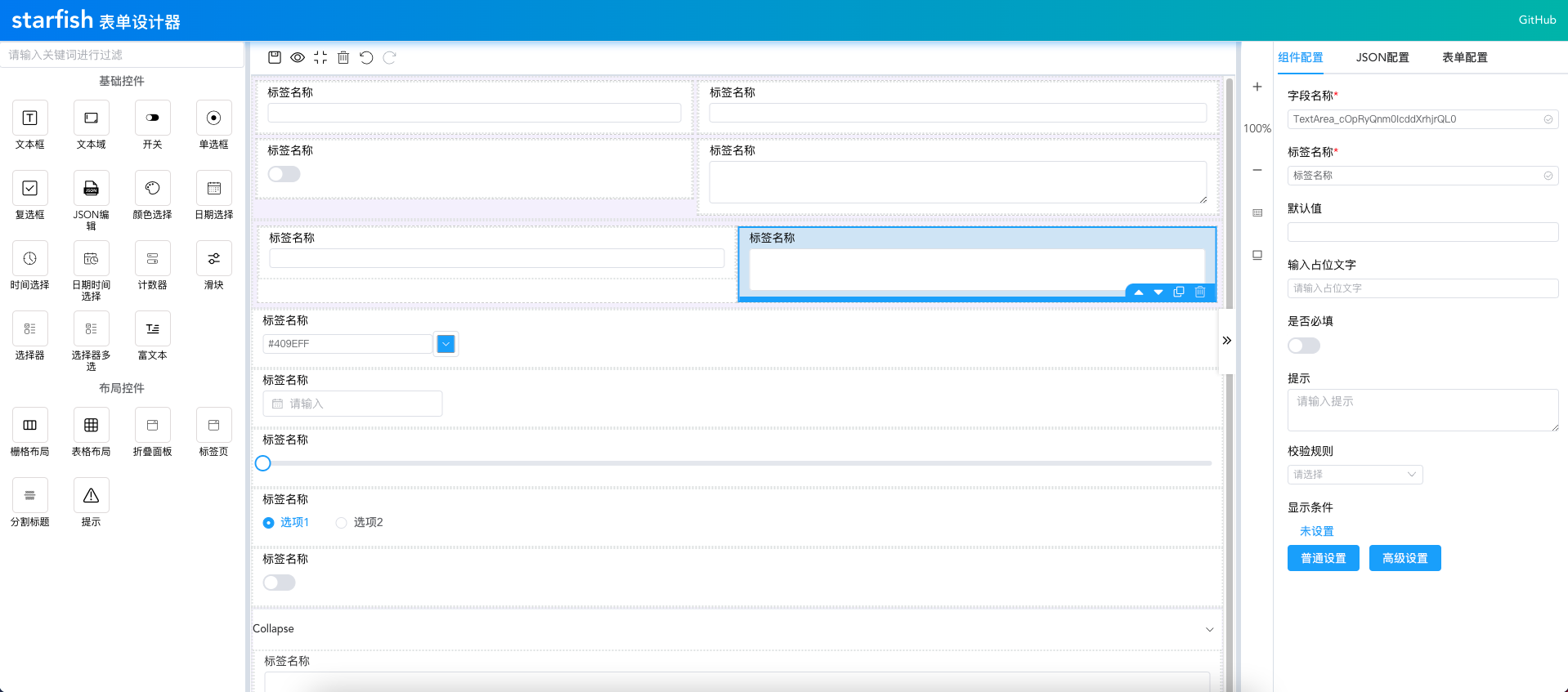Screen dimensions: 1568x692
Task: Click the redo arrow icon
Action: 389,57
